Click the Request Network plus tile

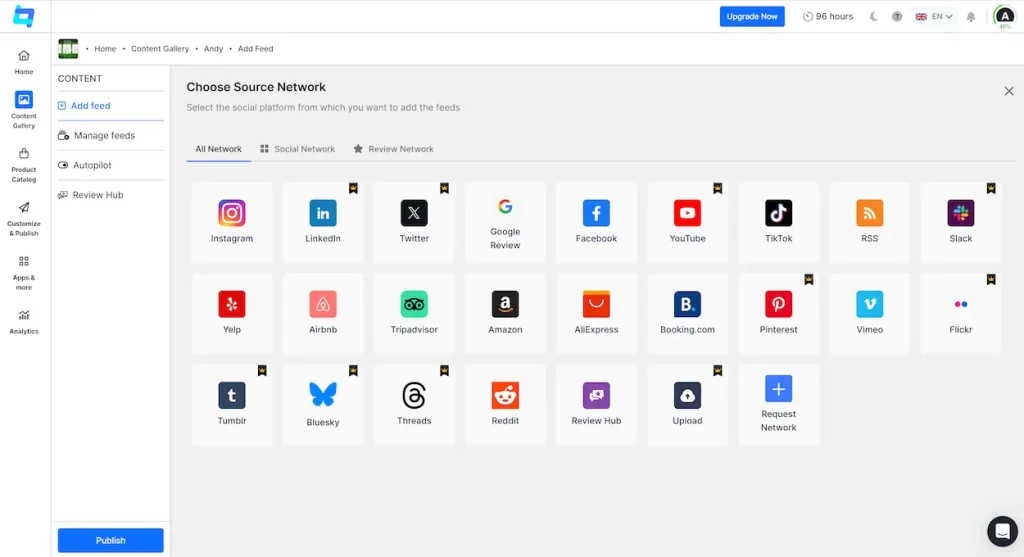778,405
